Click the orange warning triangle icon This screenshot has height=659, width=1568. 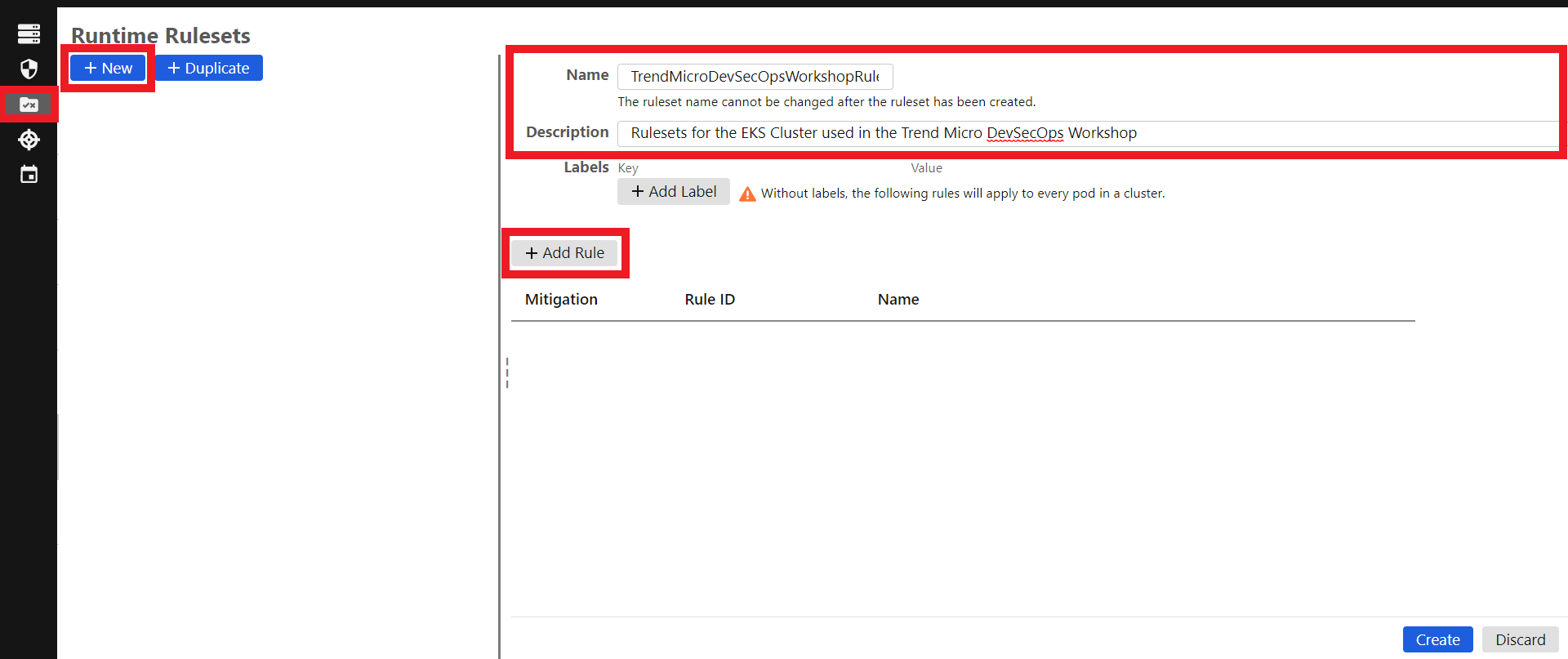point(747,194)
